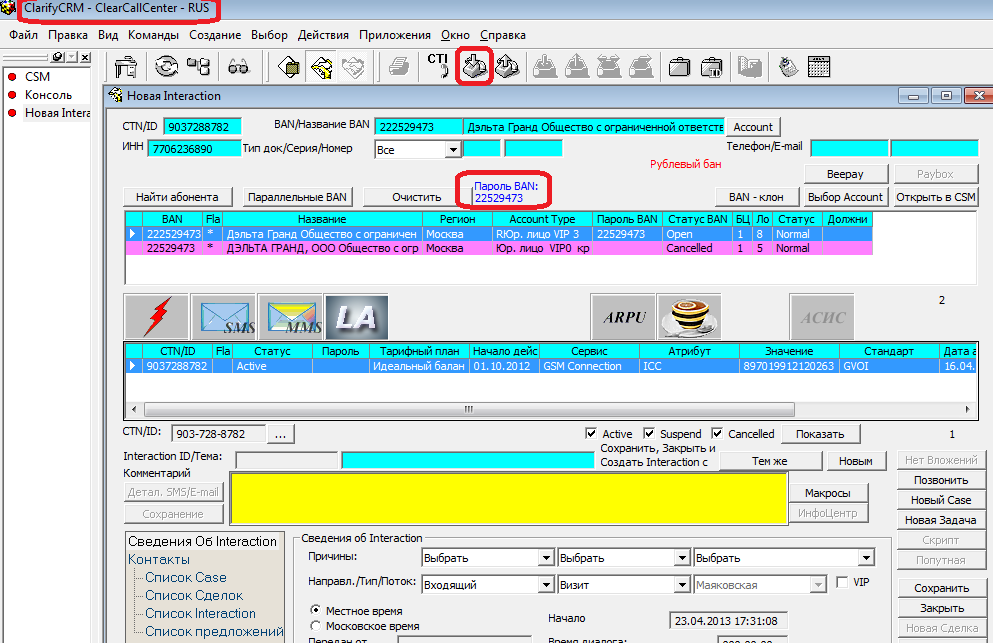993x643 pixels.
Task: Click the Позвонить button
Action: tap(941, 480)
